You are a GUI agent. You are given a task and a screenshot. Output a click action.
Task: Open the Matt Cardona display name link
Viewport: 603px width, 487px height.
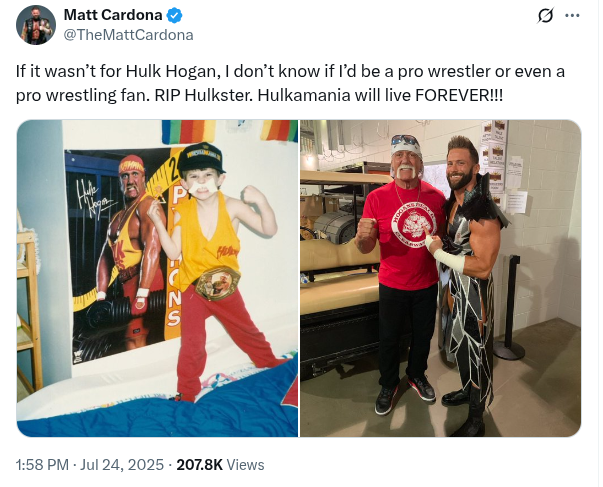(x=113, y=15)
